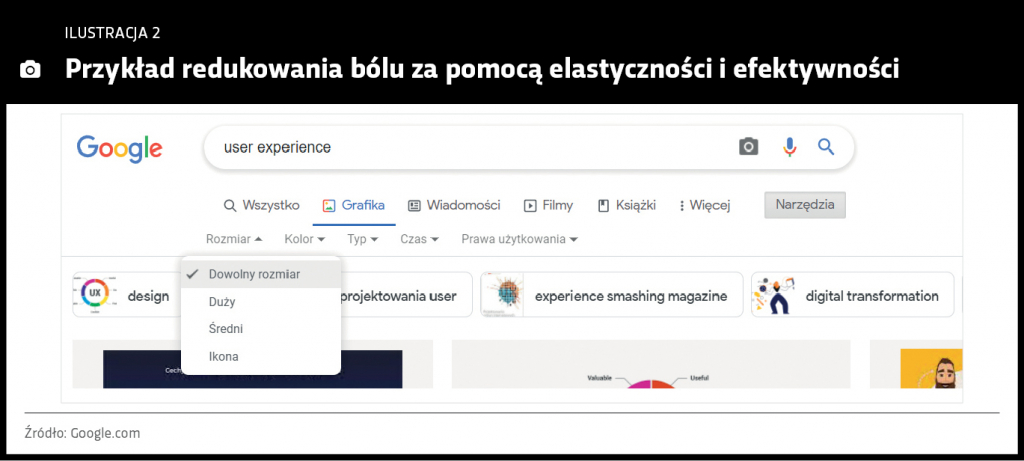Viewport: 1024px width, 461px height.
Task: Click the magnifier search button
Action: click(x=826, y=147)
